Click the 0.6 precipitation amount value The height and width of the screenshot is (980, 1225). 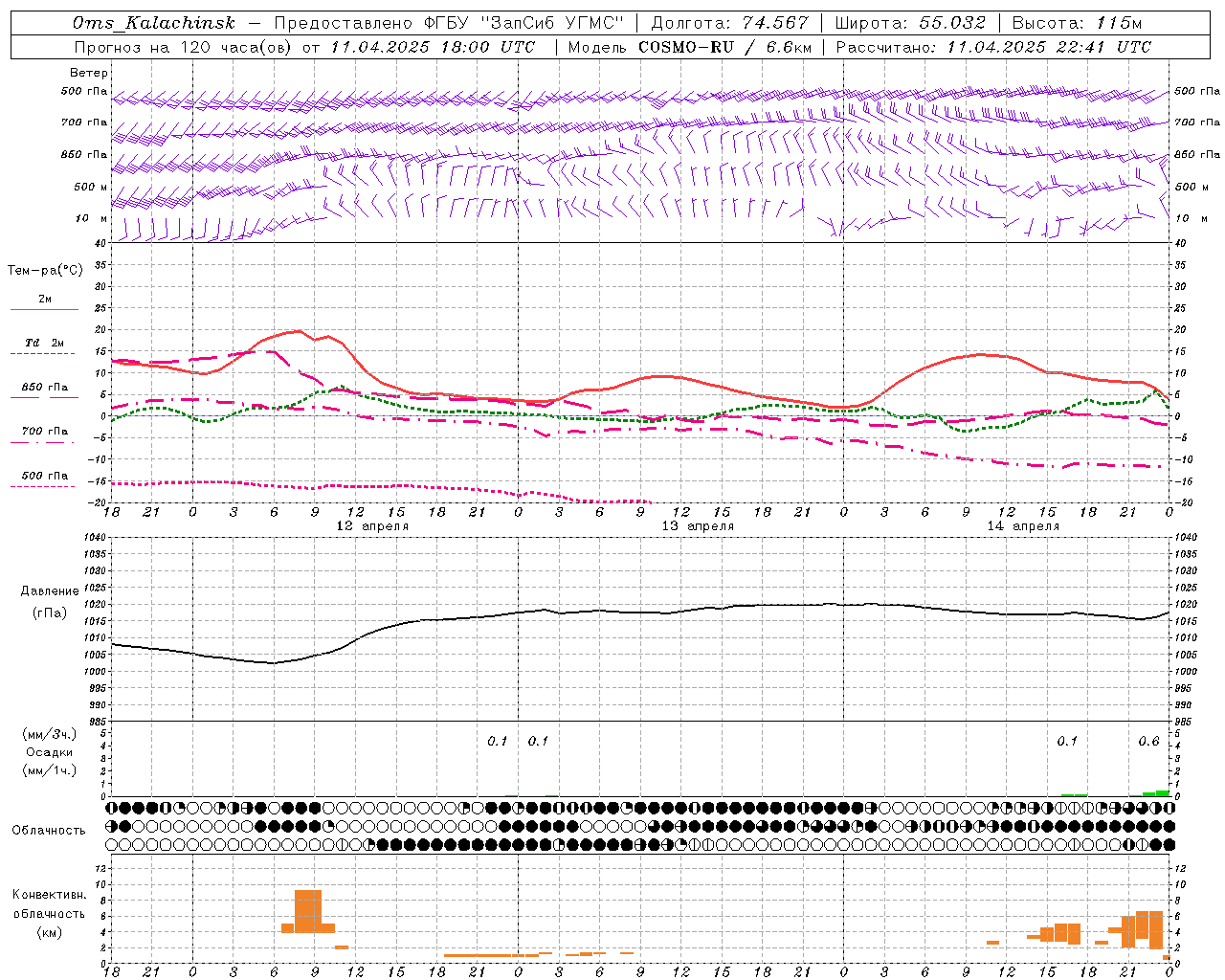pos(1148,741)
